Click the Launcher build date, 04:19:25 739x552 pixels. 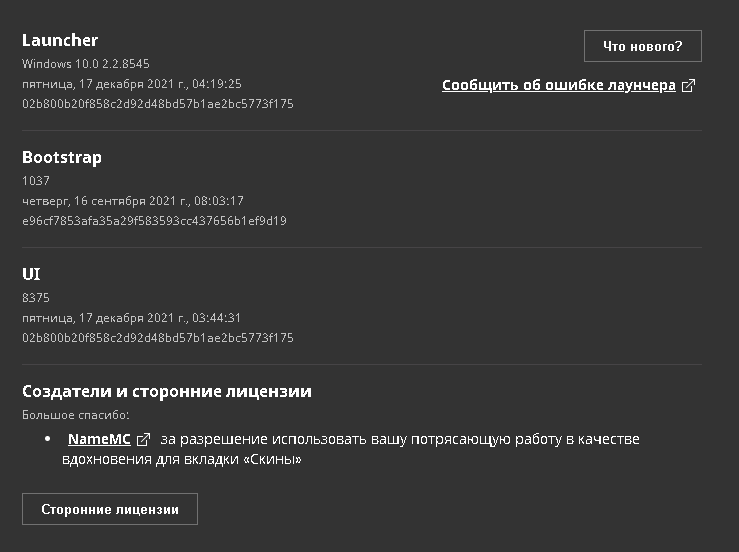[x=132, y=83]
